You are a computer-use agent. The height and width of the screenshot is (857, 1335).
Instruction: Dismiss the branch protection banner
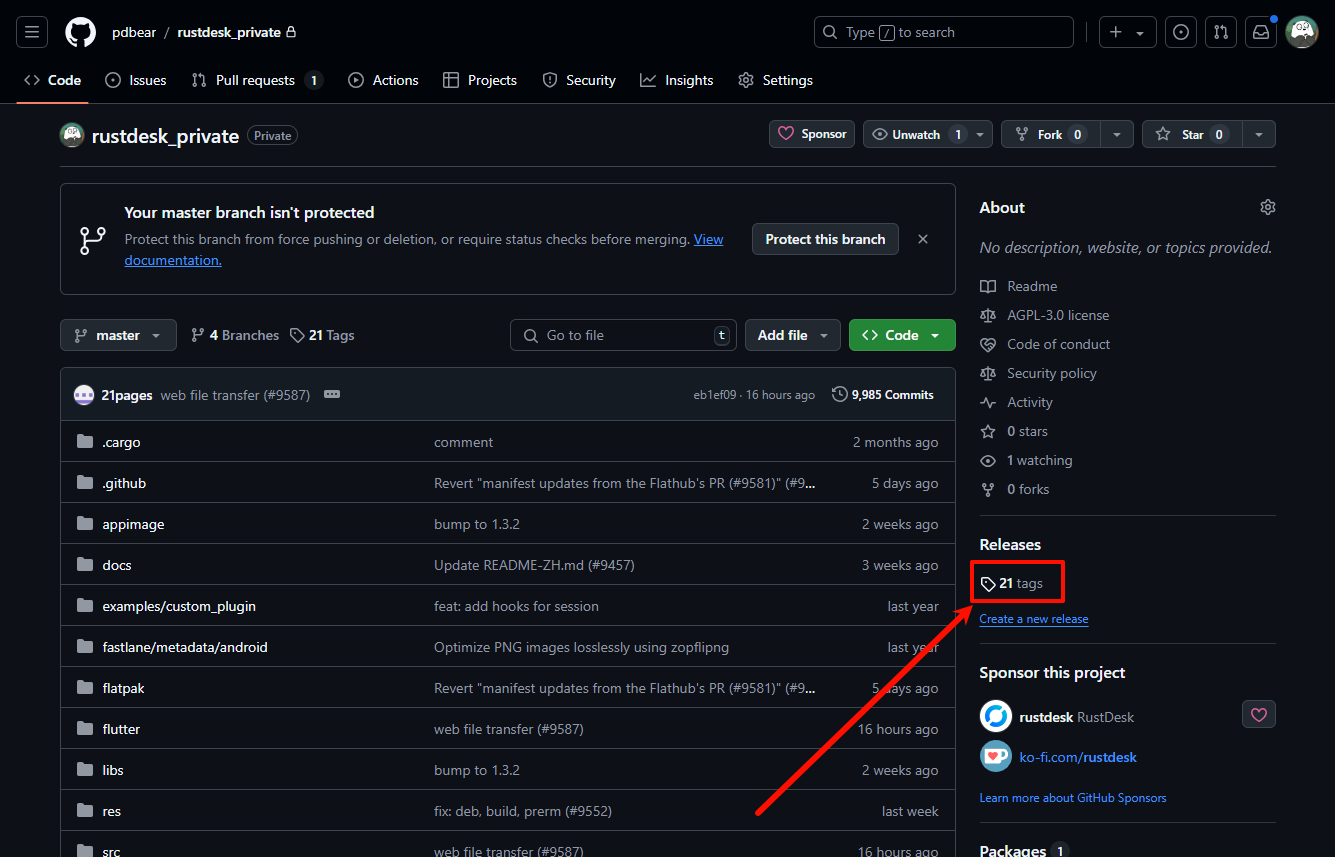(x=923, y=239)
